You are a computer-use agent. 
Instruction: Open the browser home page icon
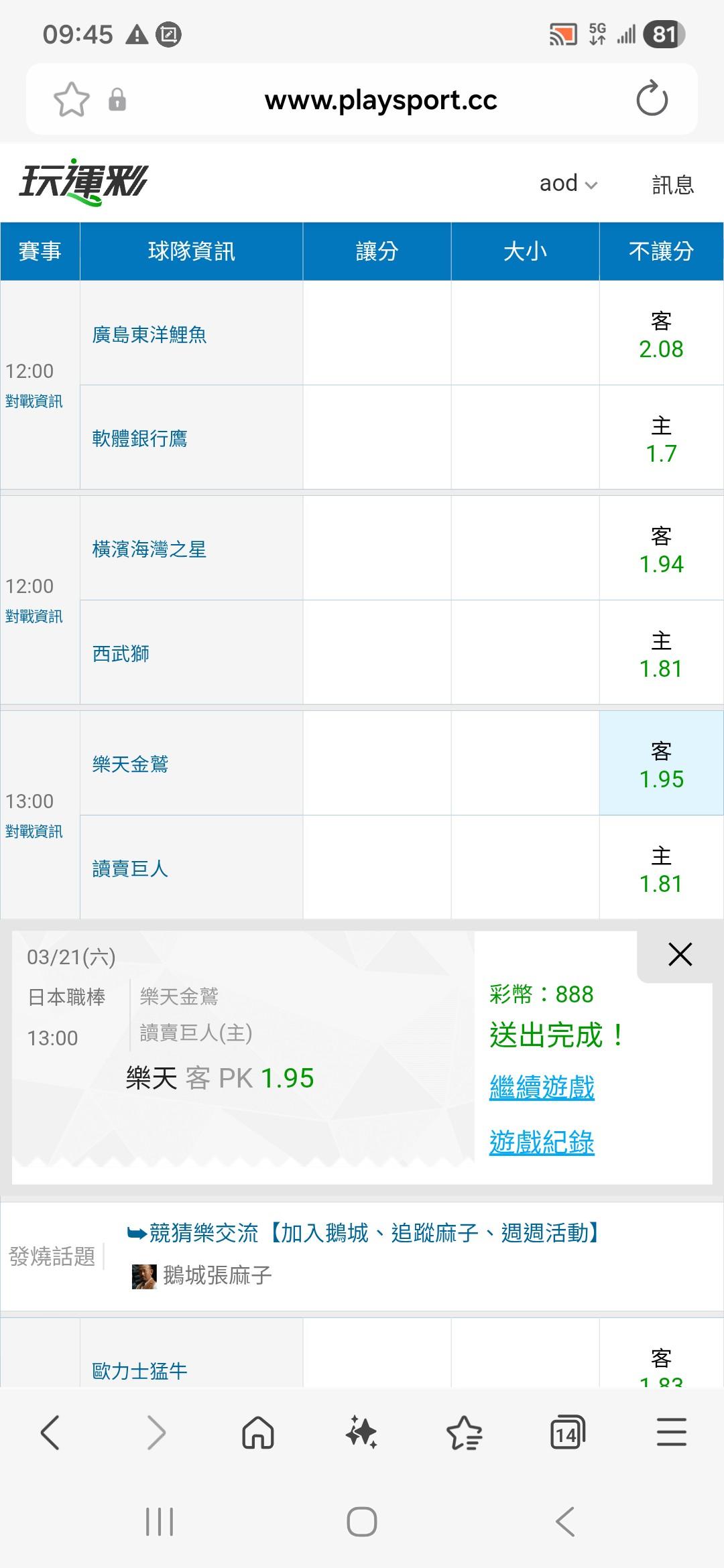(258, 1433)
